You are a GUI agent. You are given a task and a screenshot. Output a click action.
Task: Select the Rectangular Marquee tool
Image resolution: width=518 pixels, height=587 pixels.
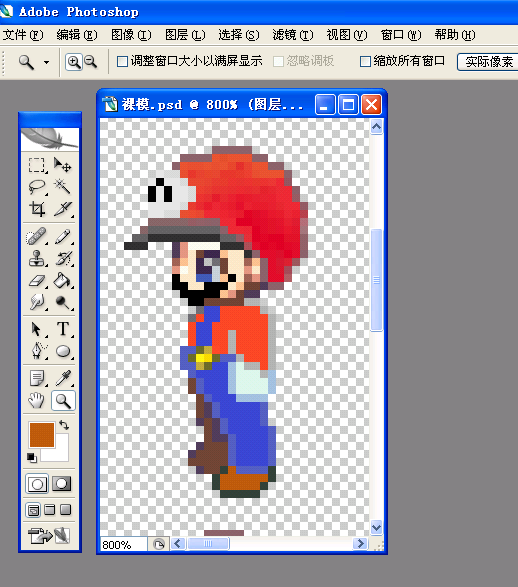coord(37,165)
